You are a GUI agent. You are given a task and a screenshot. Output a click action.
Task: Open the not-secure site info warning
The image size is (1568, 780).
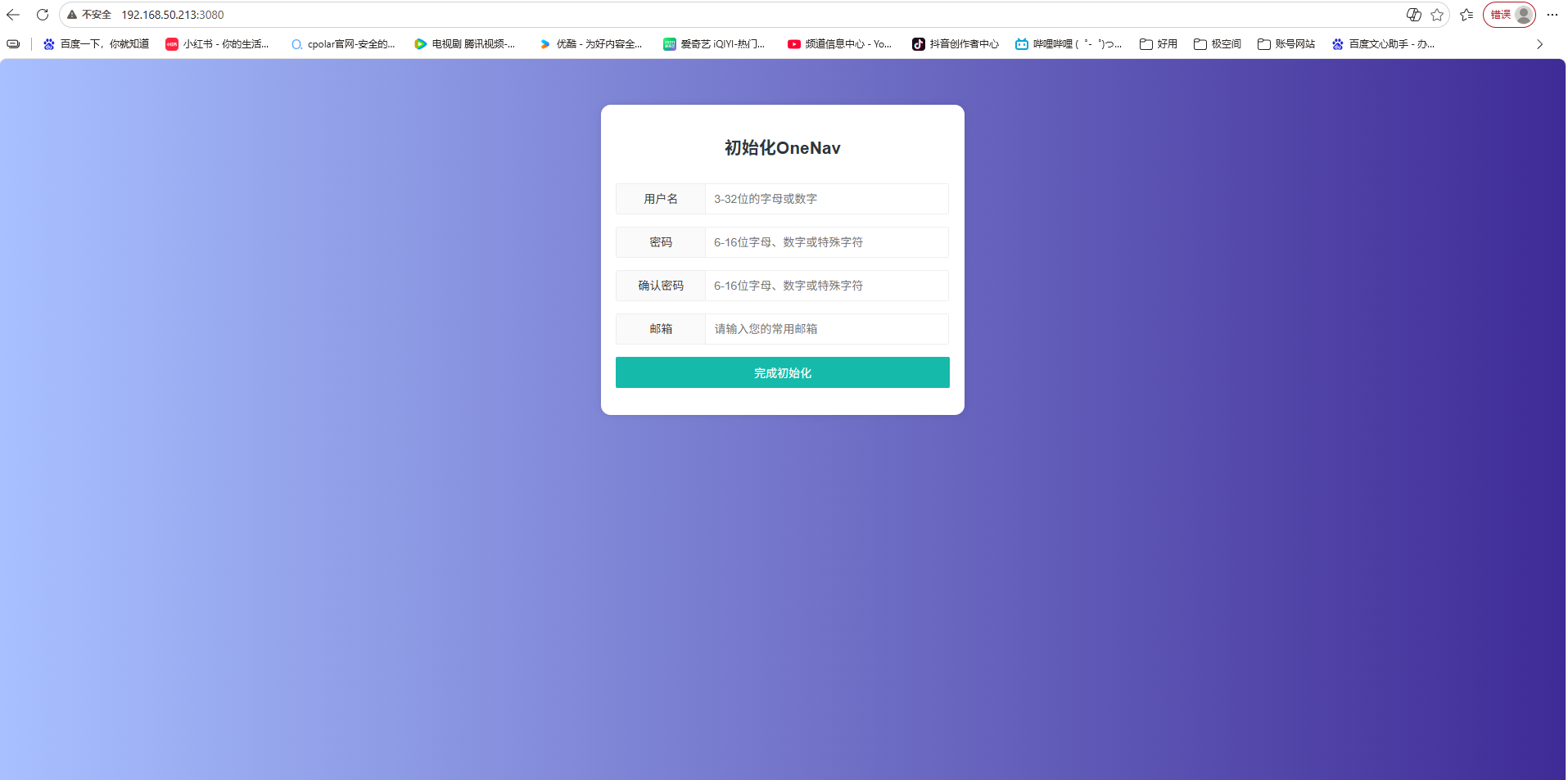coord(89,15)
